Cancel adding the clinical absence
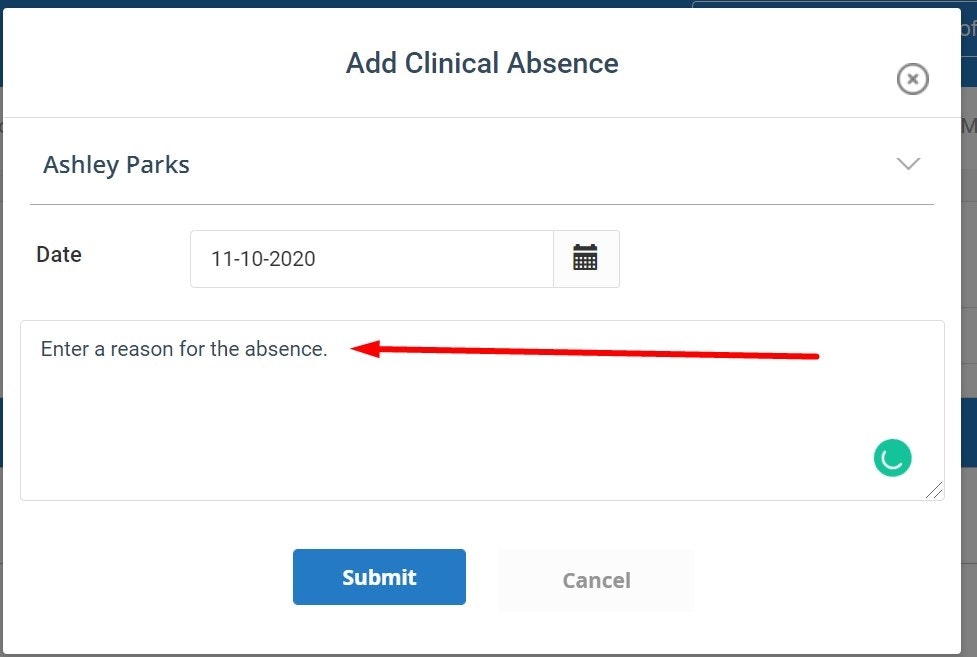The image size is (977, 657). pos(596,580)
